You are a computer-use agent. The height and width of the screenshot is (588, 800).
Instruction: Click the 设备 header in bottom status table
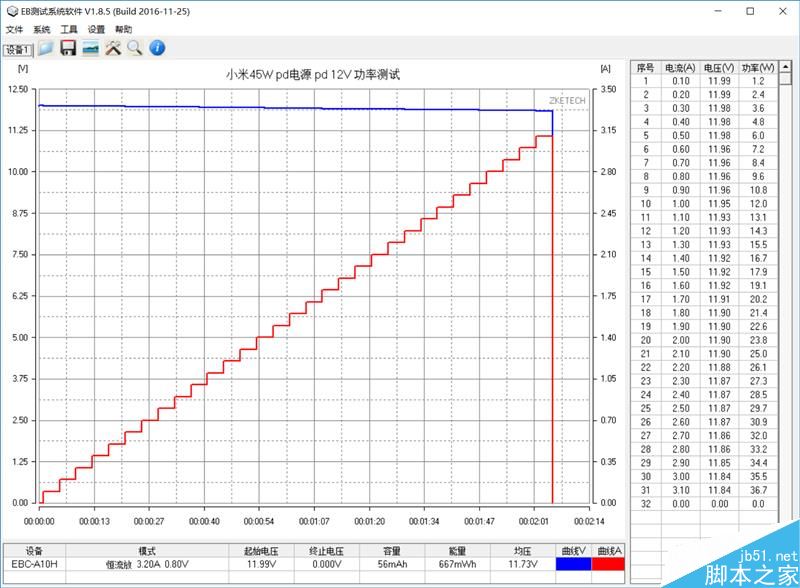(x=34, y=551)
